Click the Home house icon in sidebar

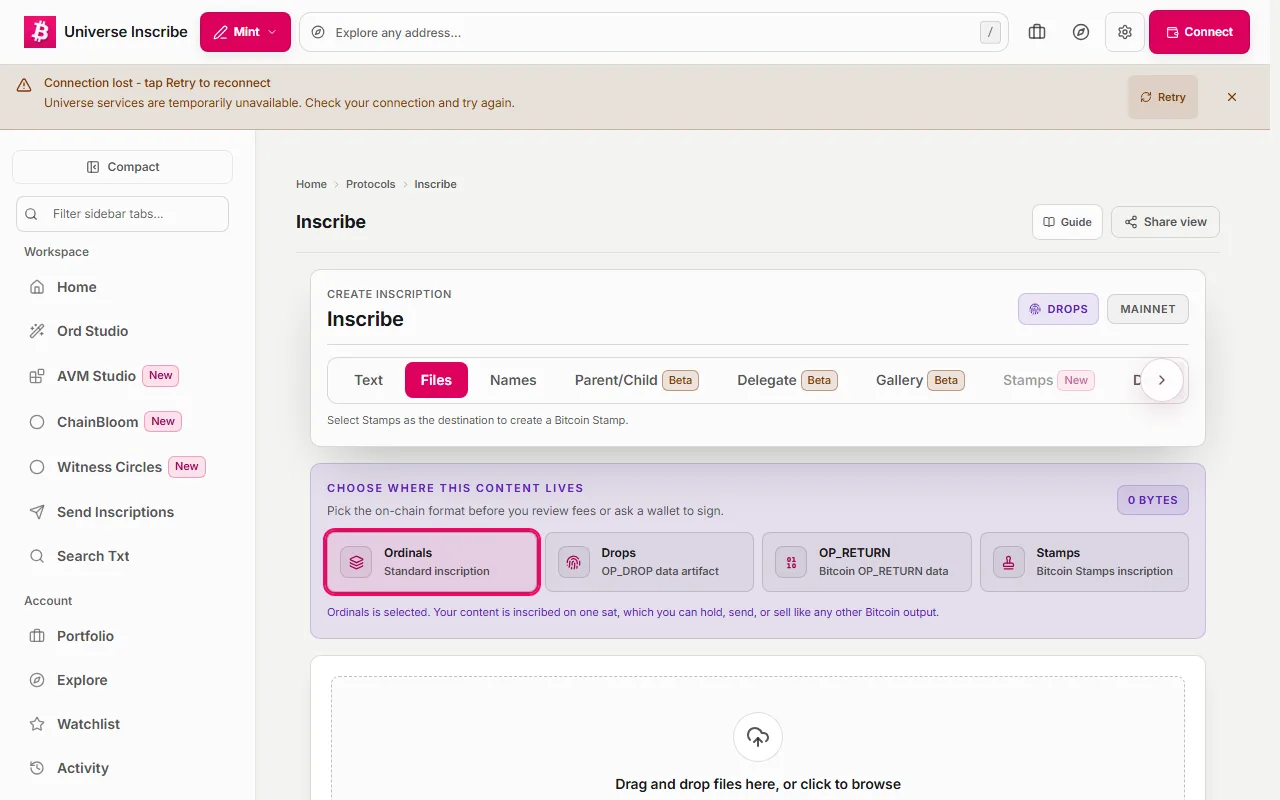pos(37,287)
